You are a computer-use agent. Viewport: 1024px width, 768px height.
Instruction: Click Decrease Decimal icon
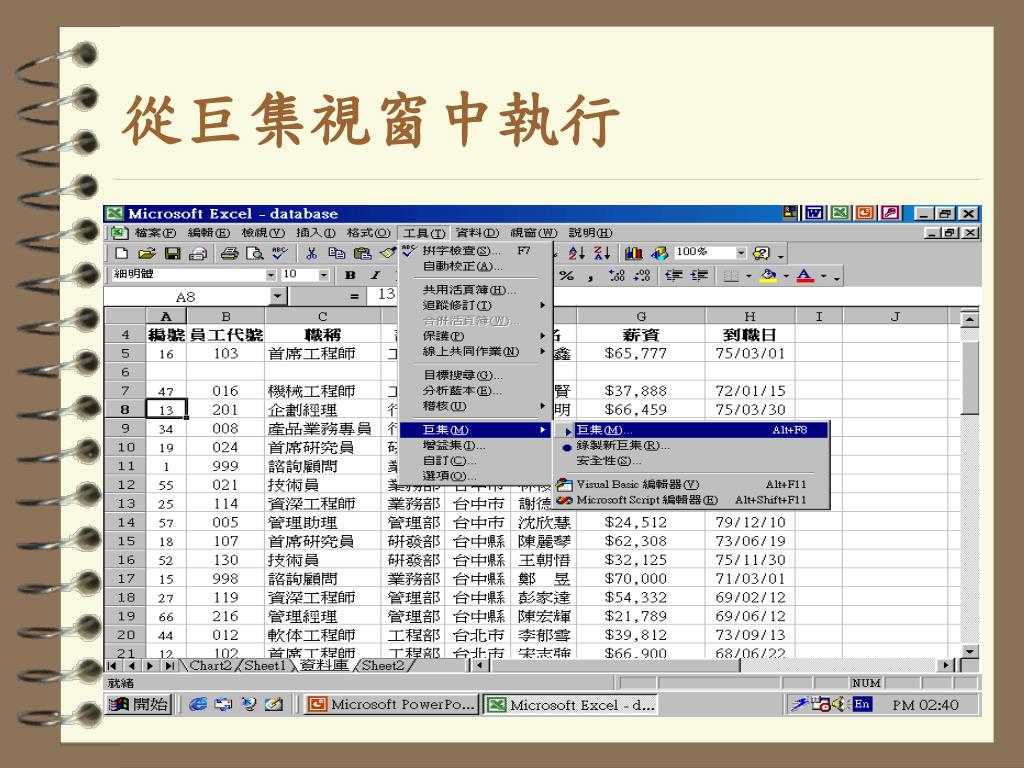tap(642, 276)
